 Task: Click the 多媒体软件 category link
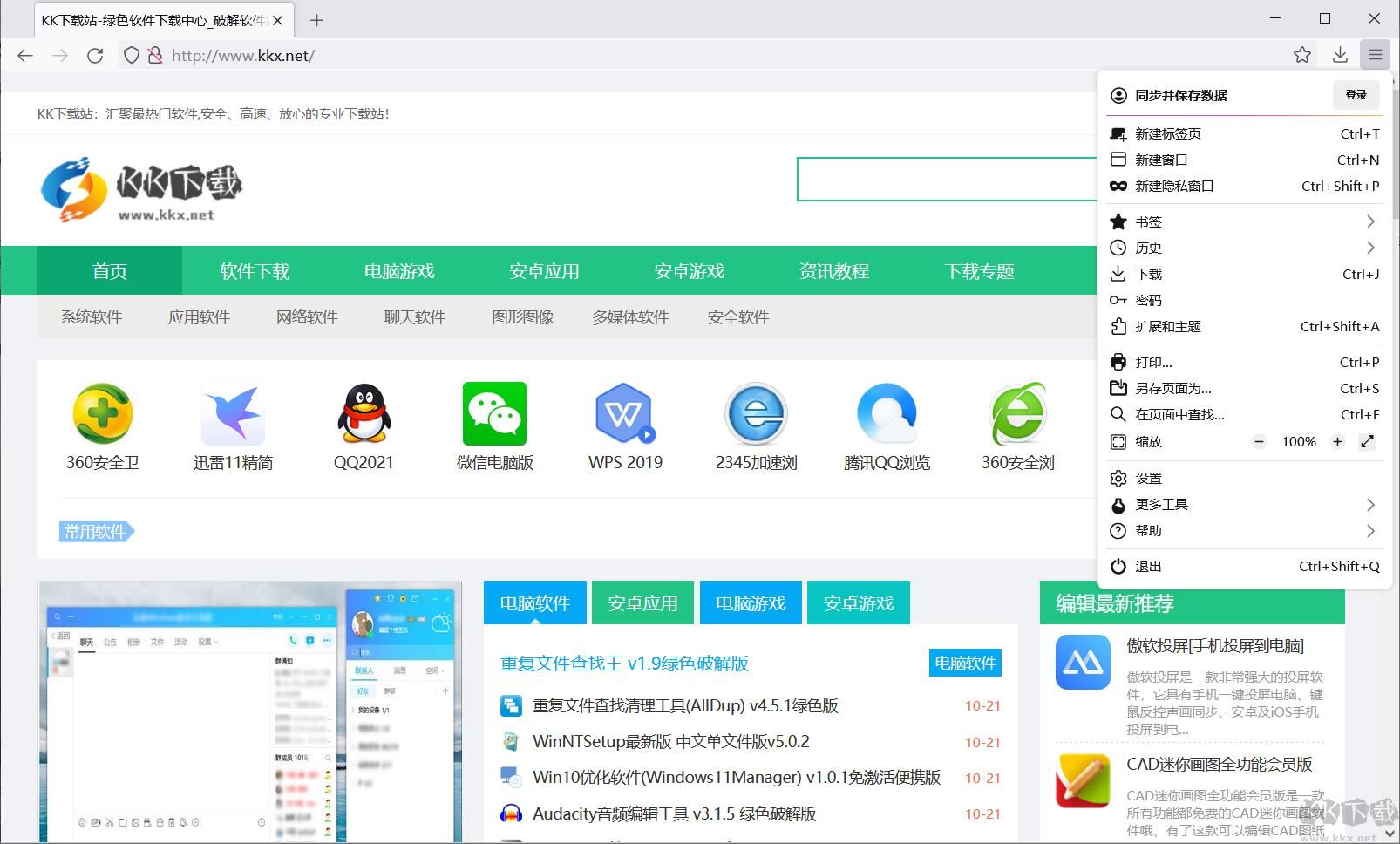[x=630, y=316]
